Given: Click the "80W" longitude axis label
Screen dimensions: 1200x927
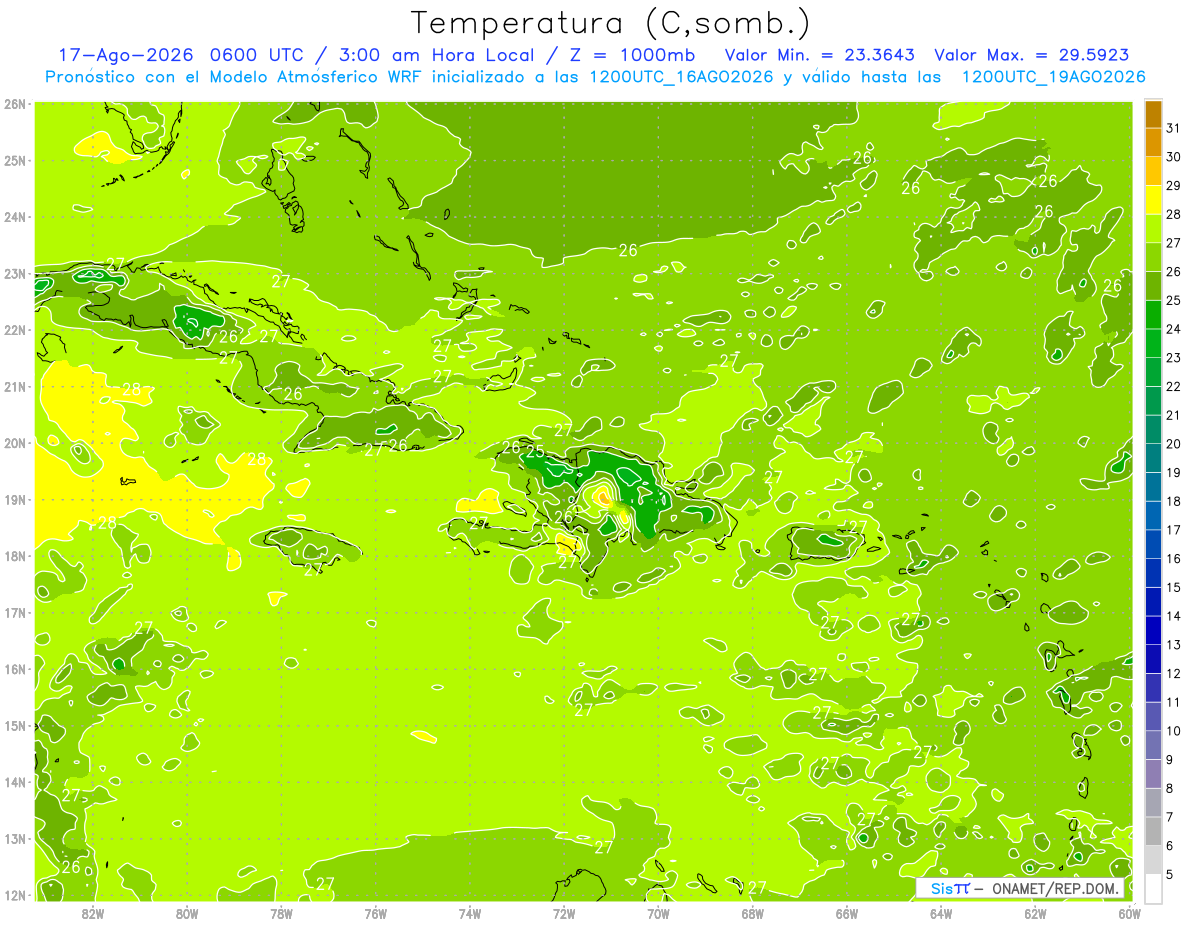Looking at the screenshot, I should click(x=187, y=913).
